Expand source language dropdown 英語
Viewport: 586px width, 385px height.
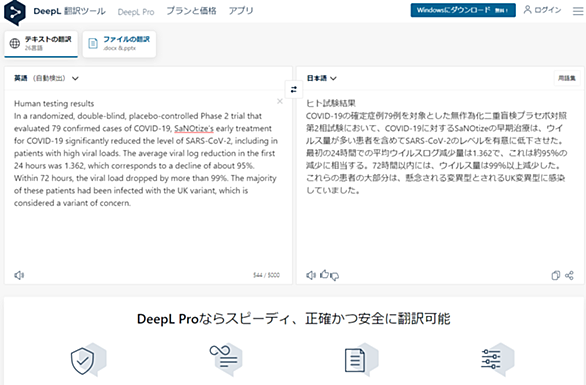tap(46, 78)
